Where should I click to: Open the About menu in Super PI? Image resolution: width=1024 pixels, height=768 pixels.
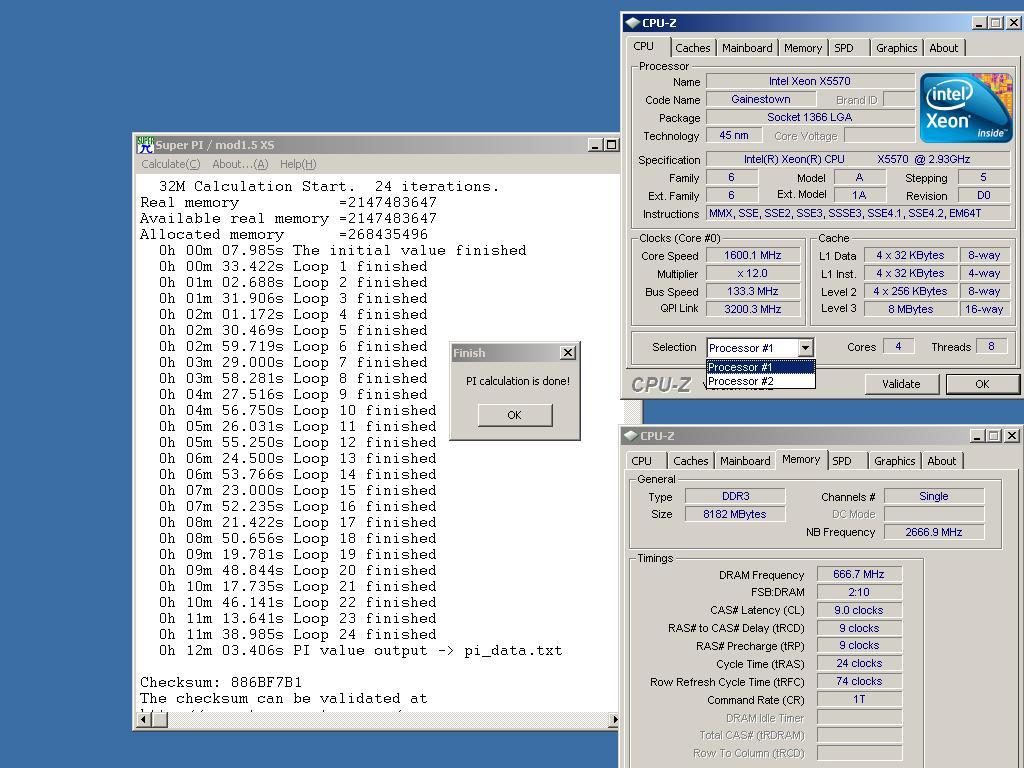tap(240, 164)
